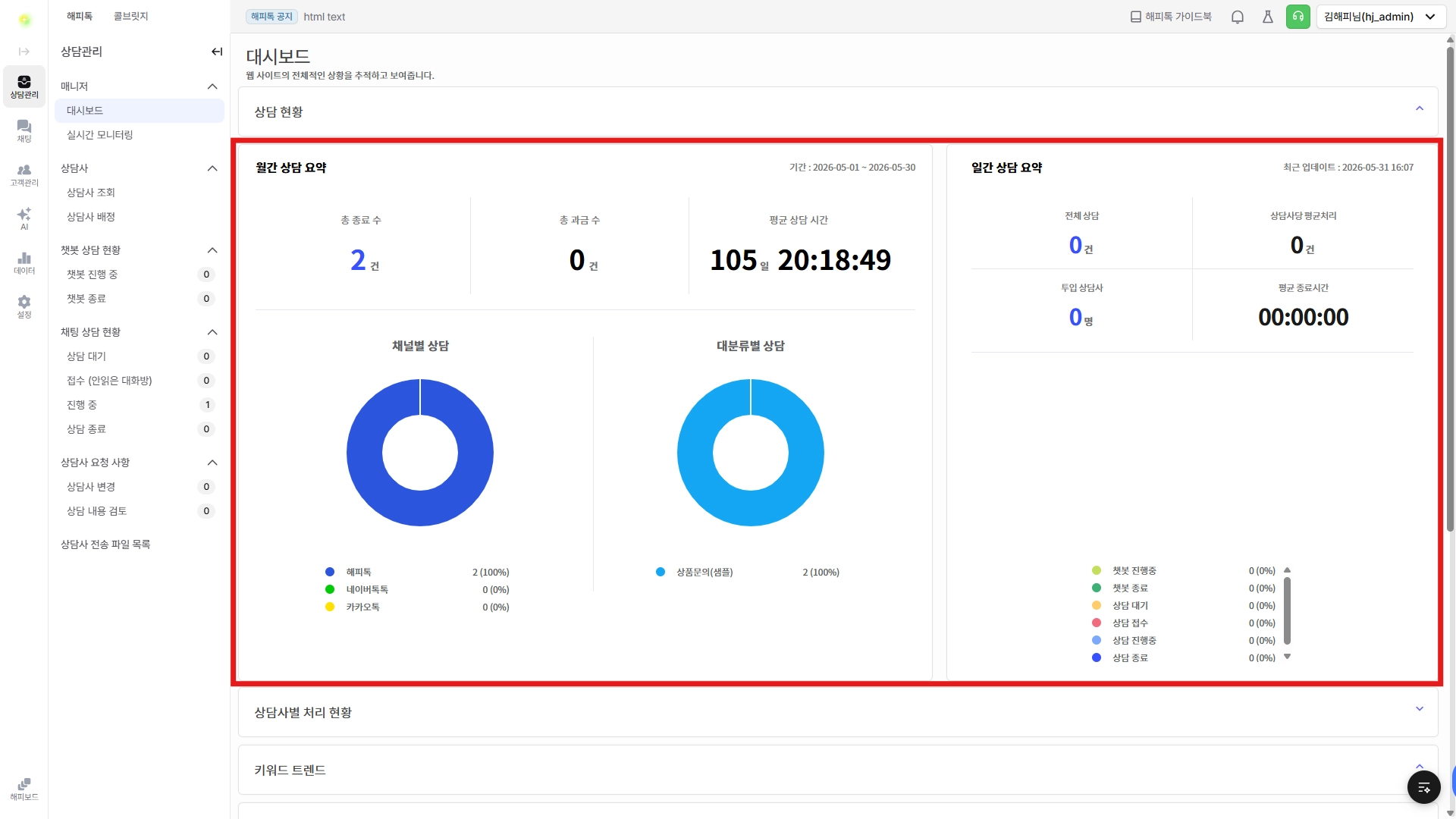
Task: Collapse the 챗봇 상담 현황 group
Action: (x=212, y=250)
